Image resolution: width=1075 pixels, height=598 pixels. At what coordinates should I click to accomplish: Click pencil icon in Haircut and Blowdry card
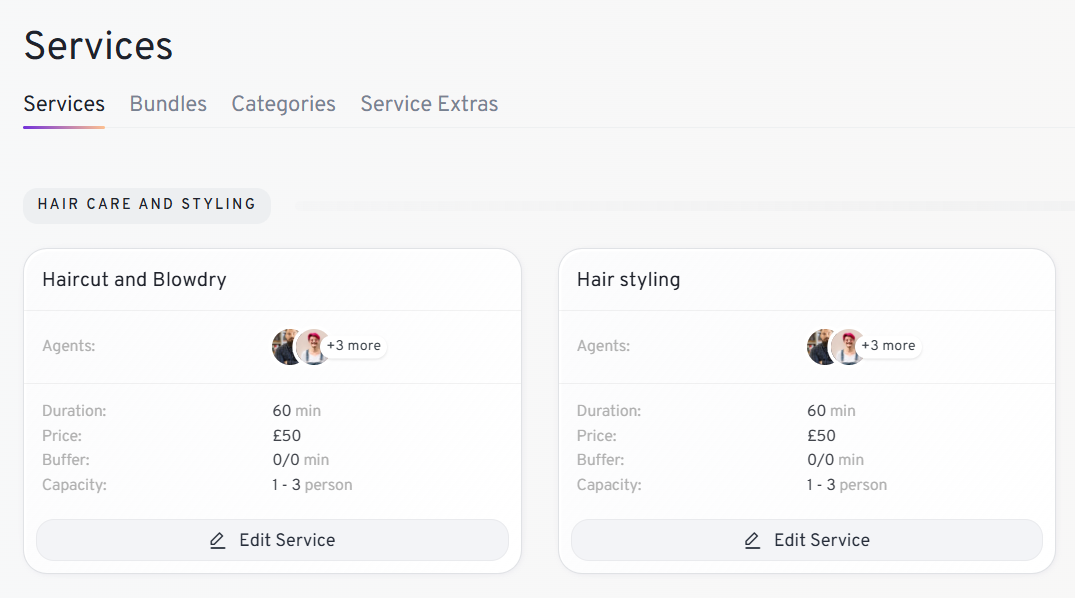pos(217,541)
